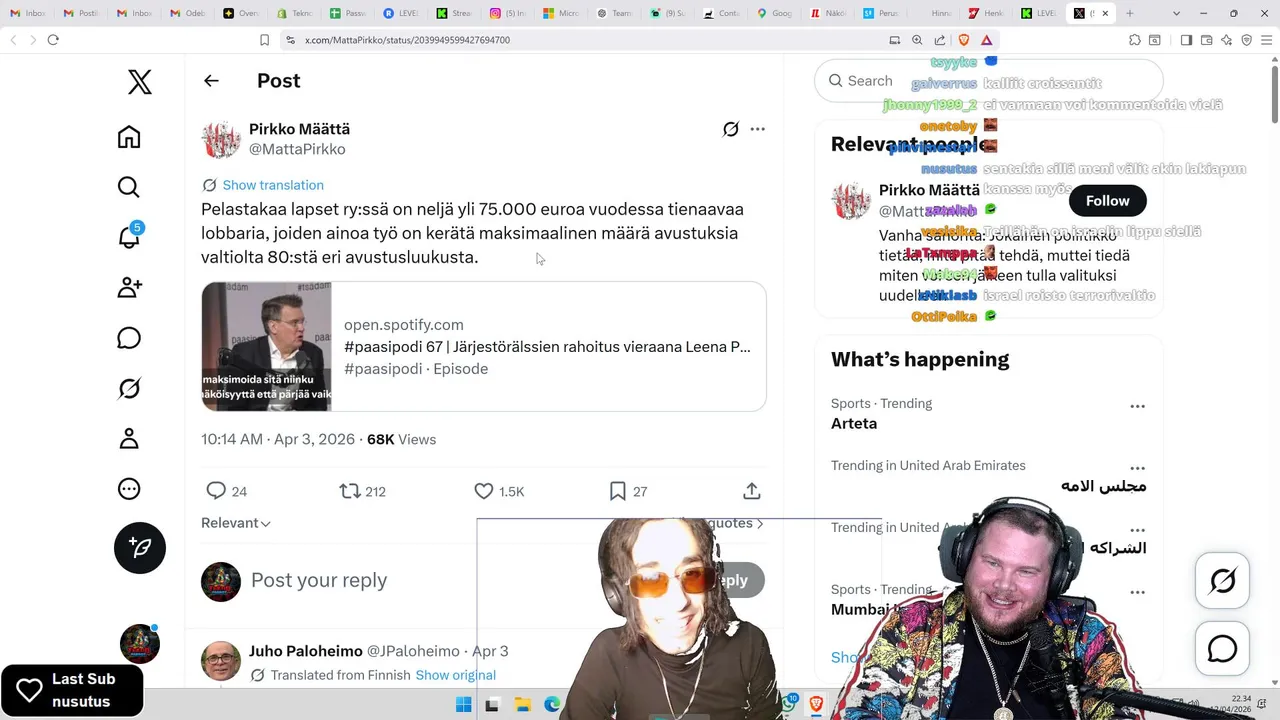Open Notifications bell with 5 badge

pos(129,237)
